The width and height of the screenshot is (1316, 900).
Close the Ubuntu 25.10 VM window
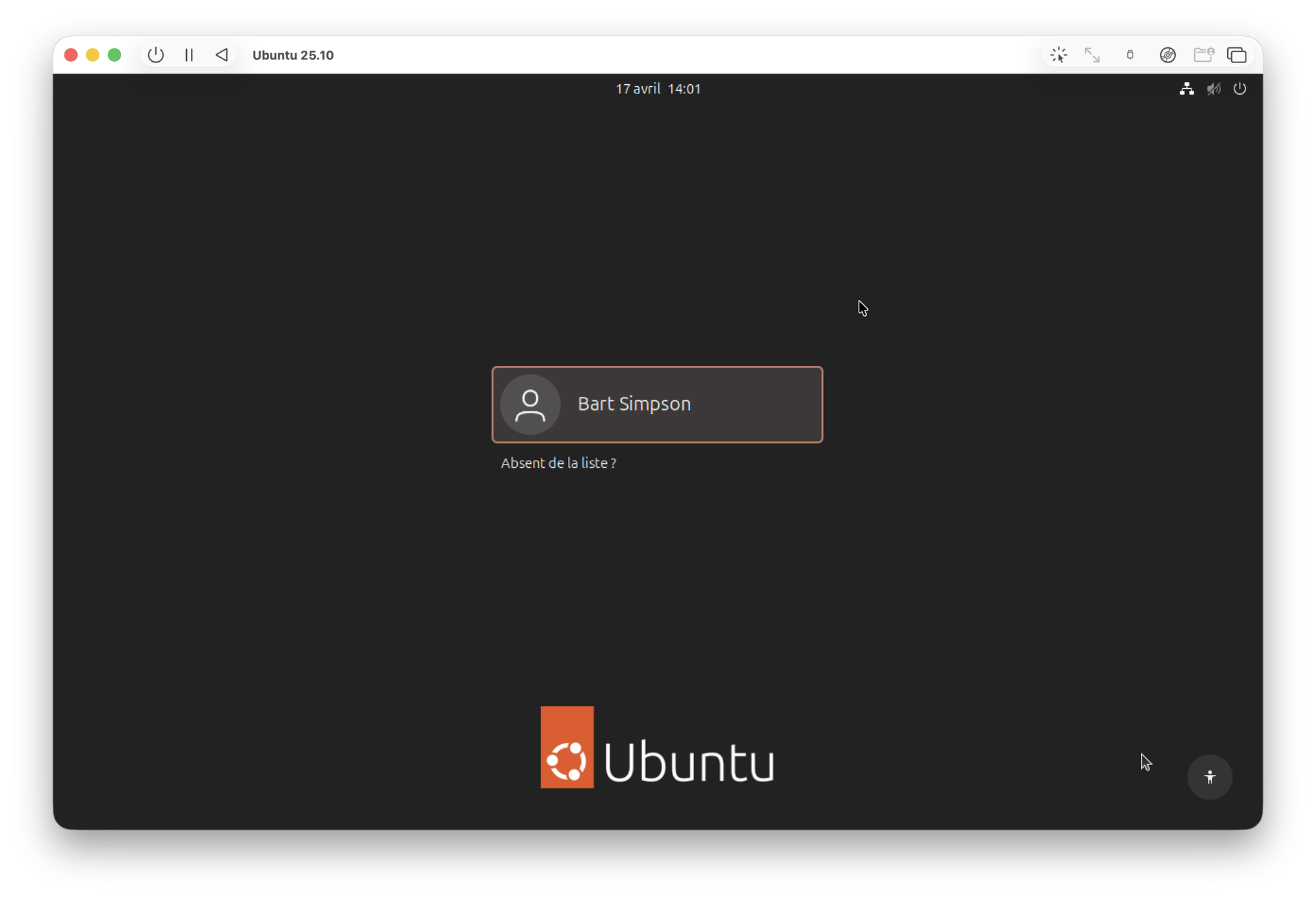[71, 55]
